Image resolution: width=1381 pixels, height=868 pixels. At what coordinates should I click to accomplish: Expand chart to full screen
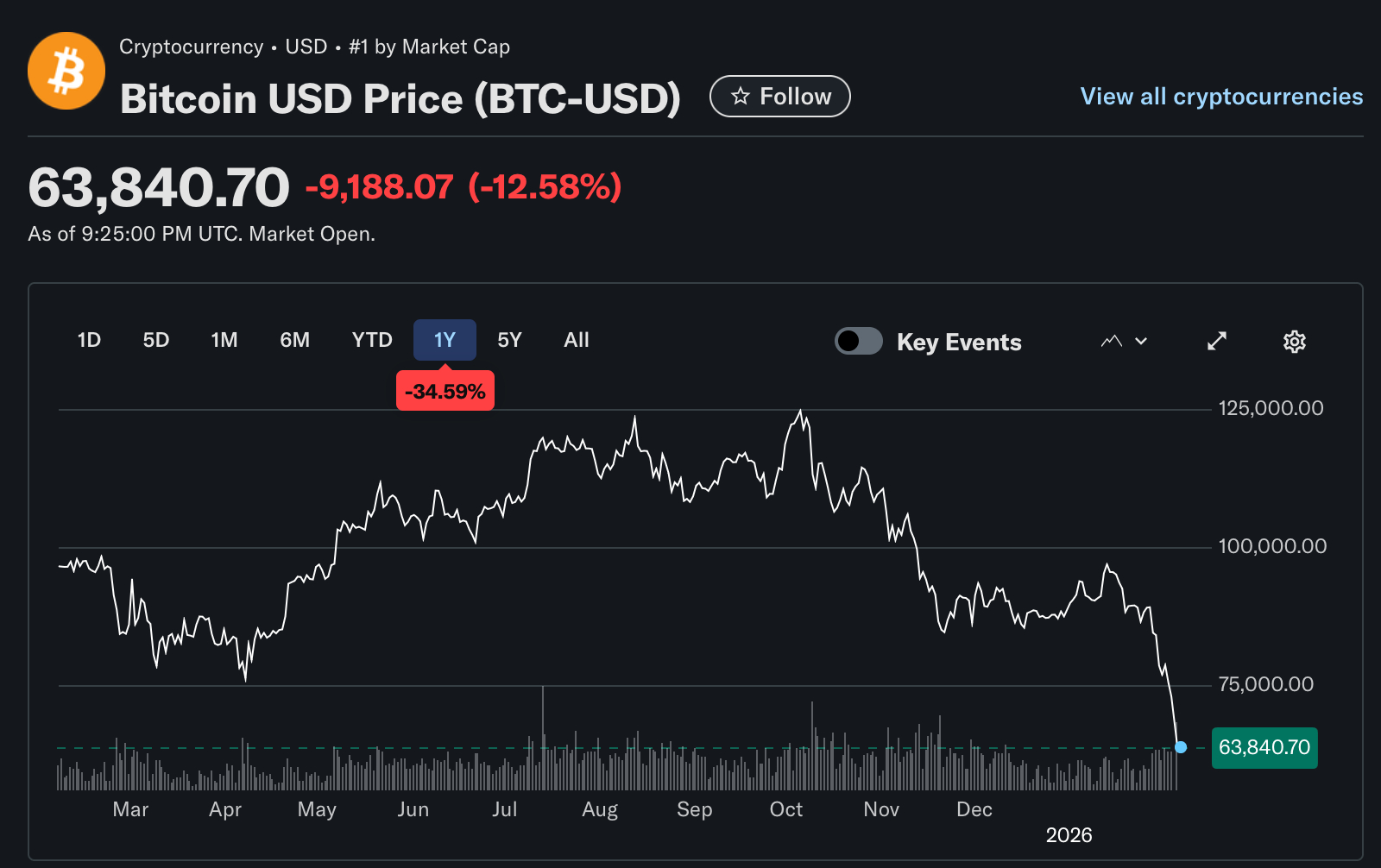click(x=1217, y=342)
